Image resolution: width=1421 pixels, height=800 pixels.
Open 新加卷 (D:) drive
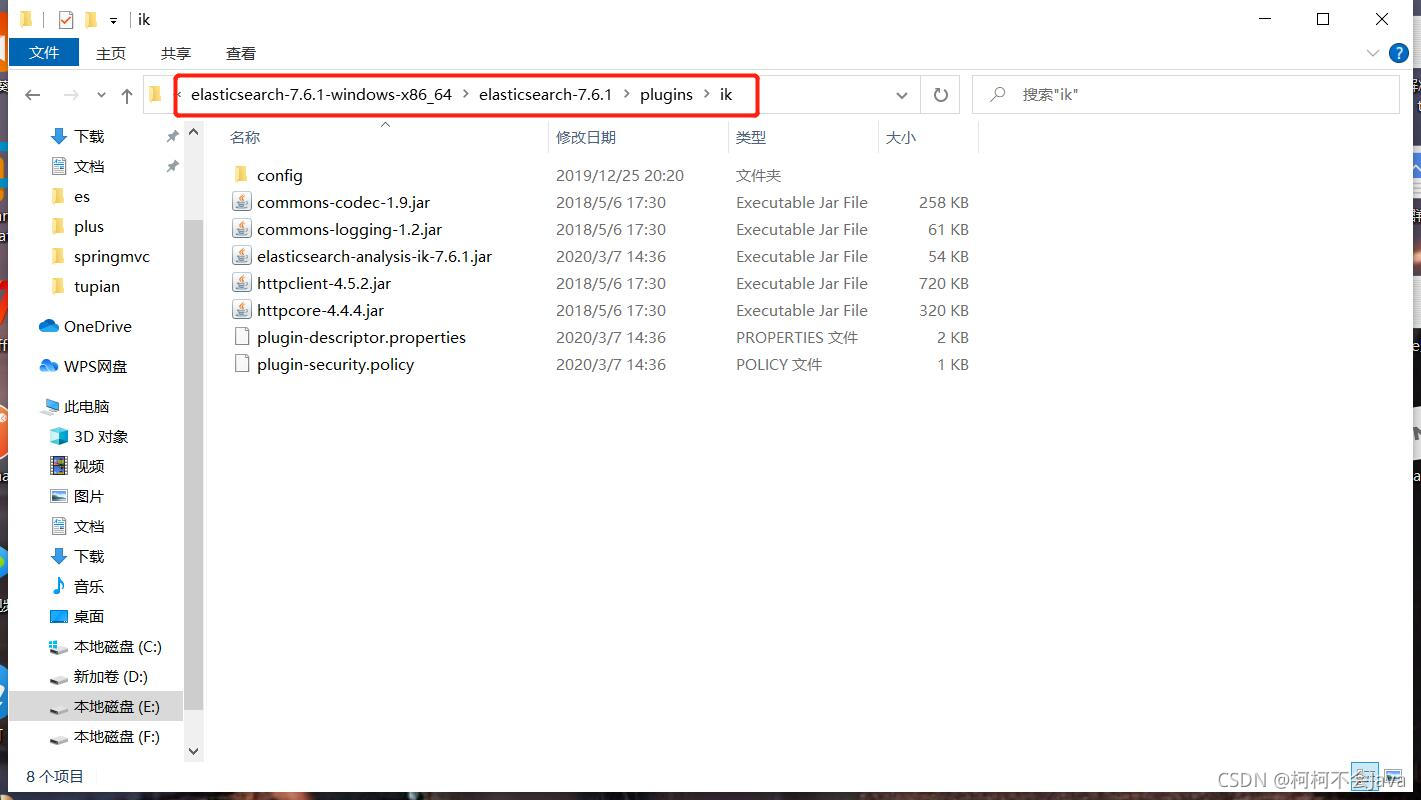pos(98,676)
